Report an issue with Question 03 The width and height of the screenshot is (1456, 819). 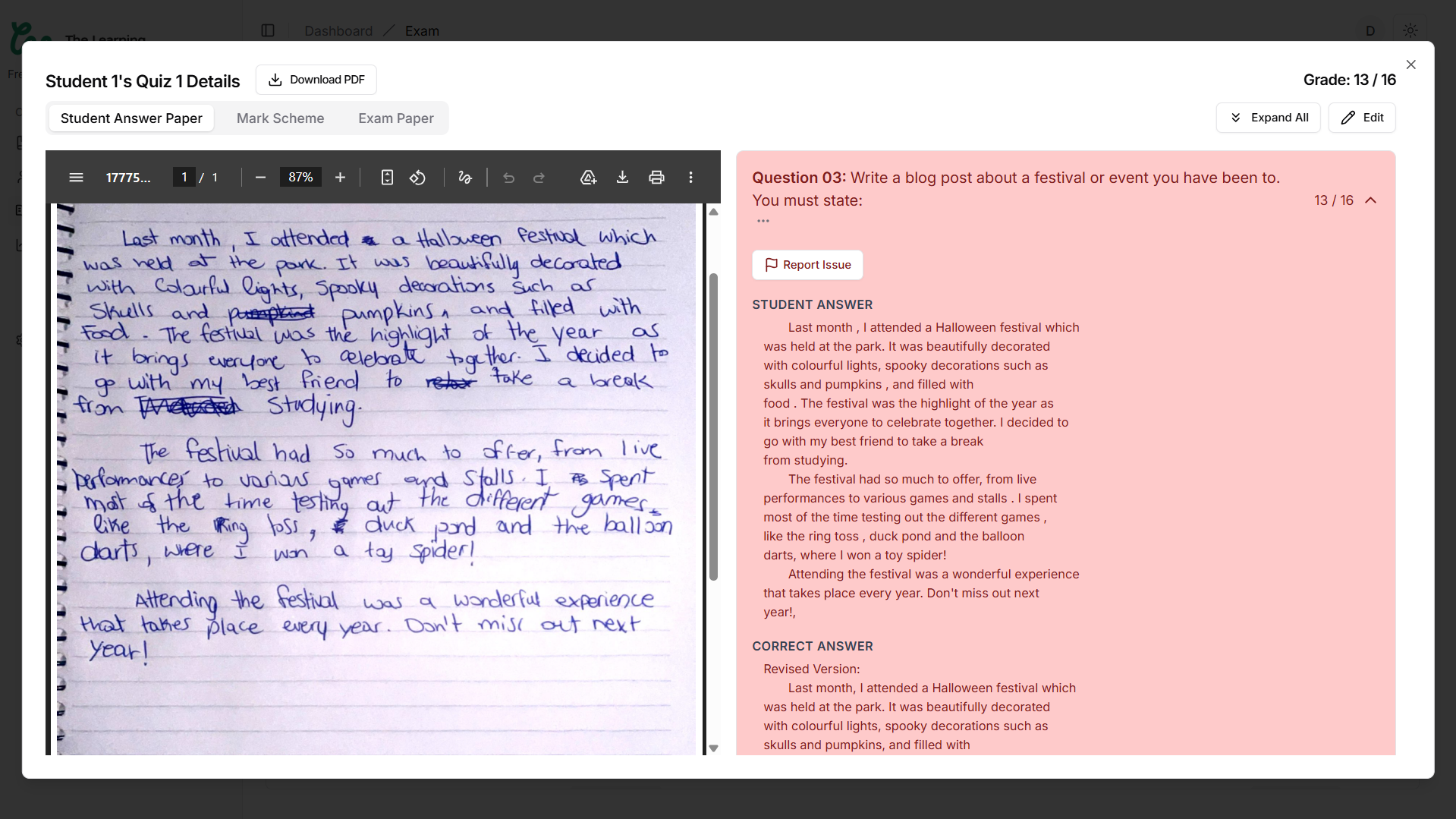click(x=807, y=265)
